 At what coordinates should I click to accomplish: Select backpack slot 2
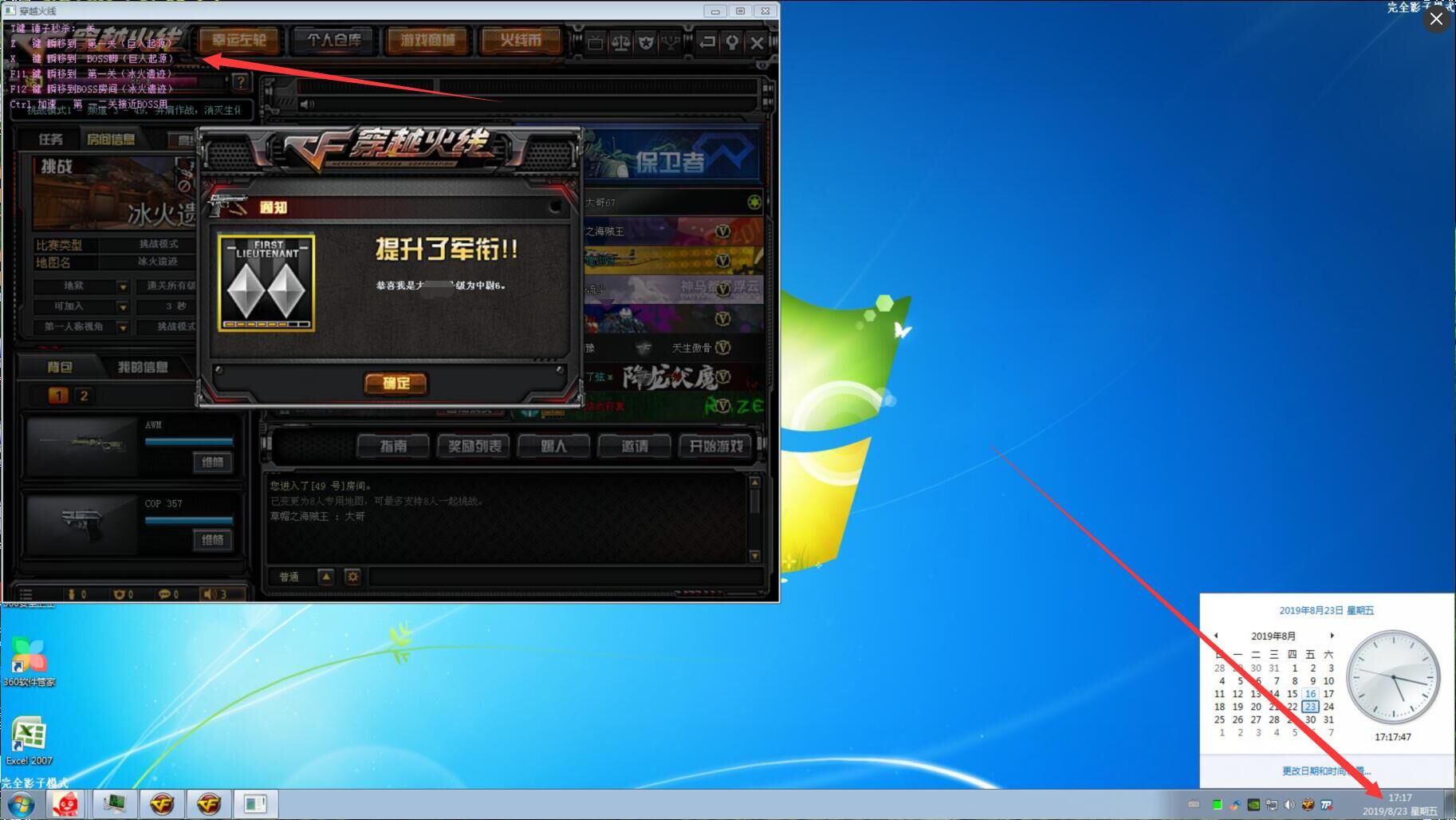point(84,396)
